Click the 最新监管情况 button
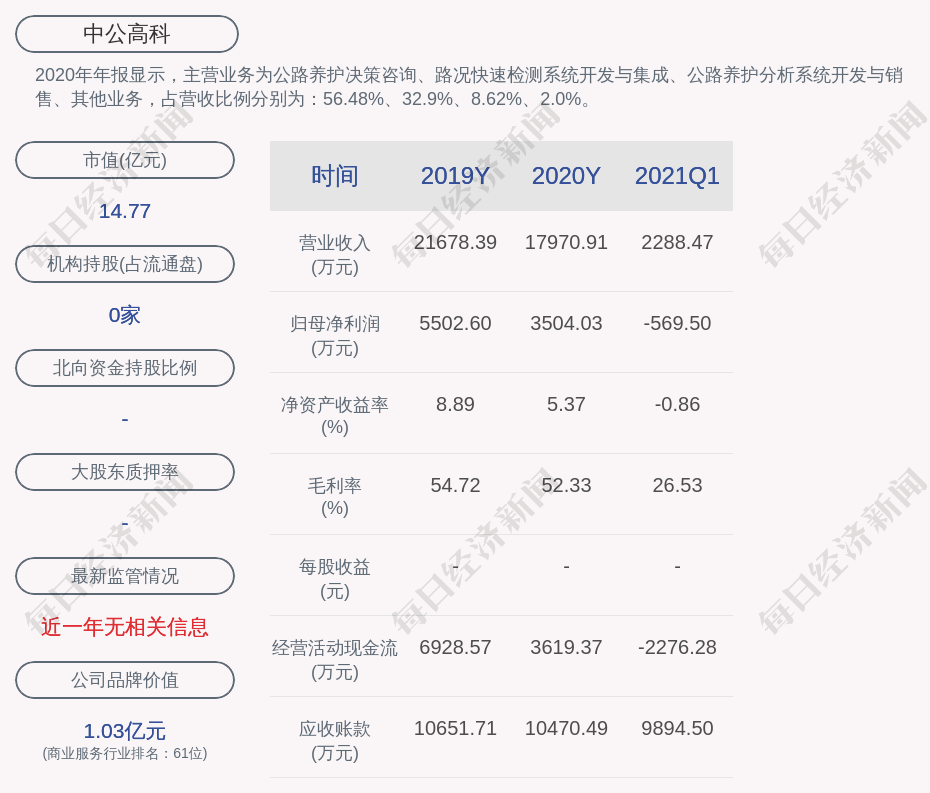 pyautogui.click(x=125, y=576)
